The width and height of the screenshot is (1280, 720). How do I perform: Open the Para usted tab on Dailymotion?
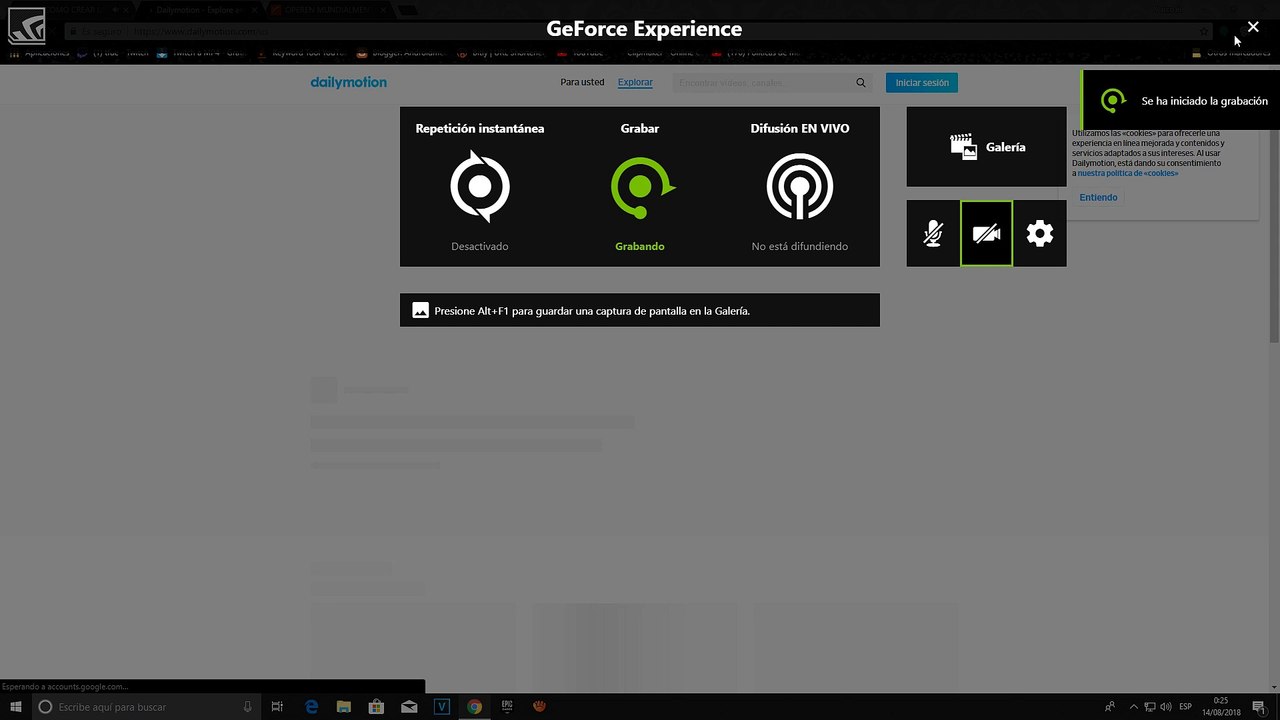582,82
